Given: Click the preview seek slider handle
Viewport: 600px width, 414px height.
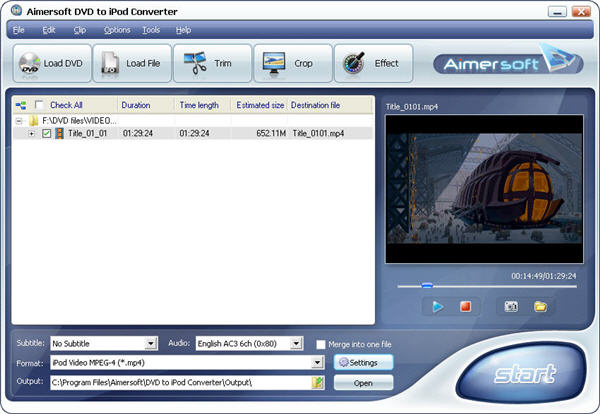Looking at the screenshot, I should point(427,285).
